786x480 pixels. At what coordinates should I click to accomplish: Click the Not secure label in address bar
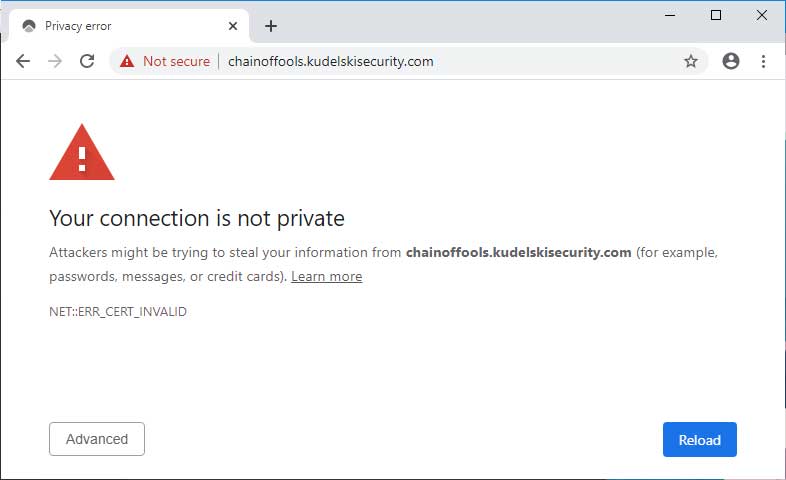click(176, 61)
